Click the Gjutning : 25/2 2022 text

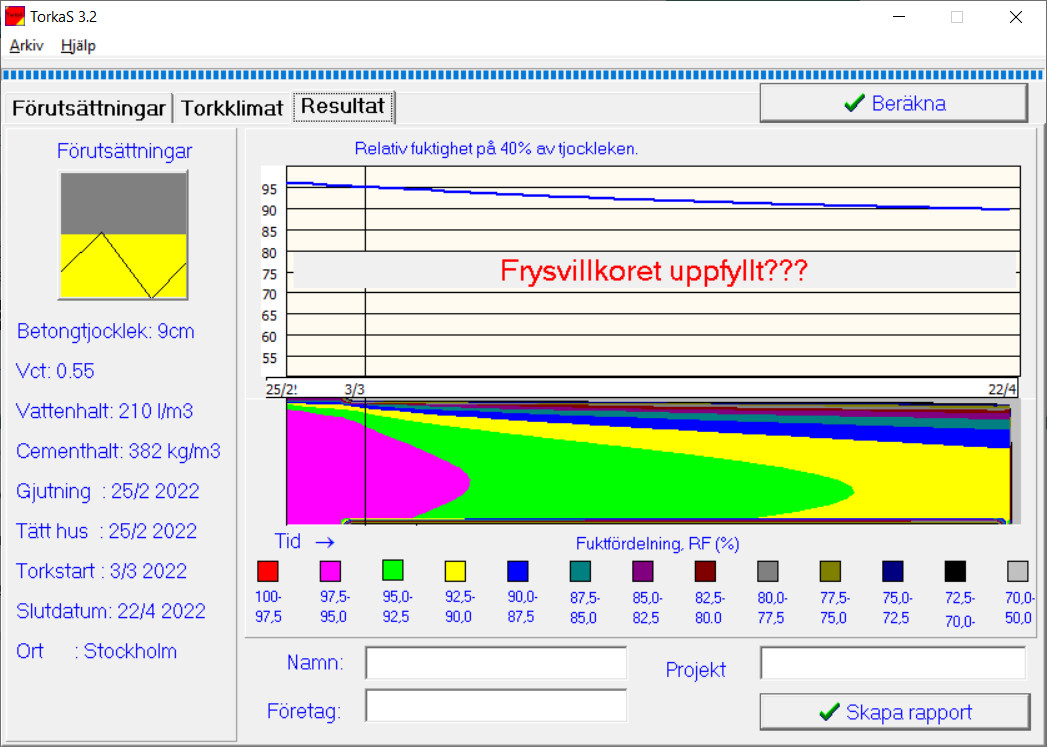click(108, 491)
